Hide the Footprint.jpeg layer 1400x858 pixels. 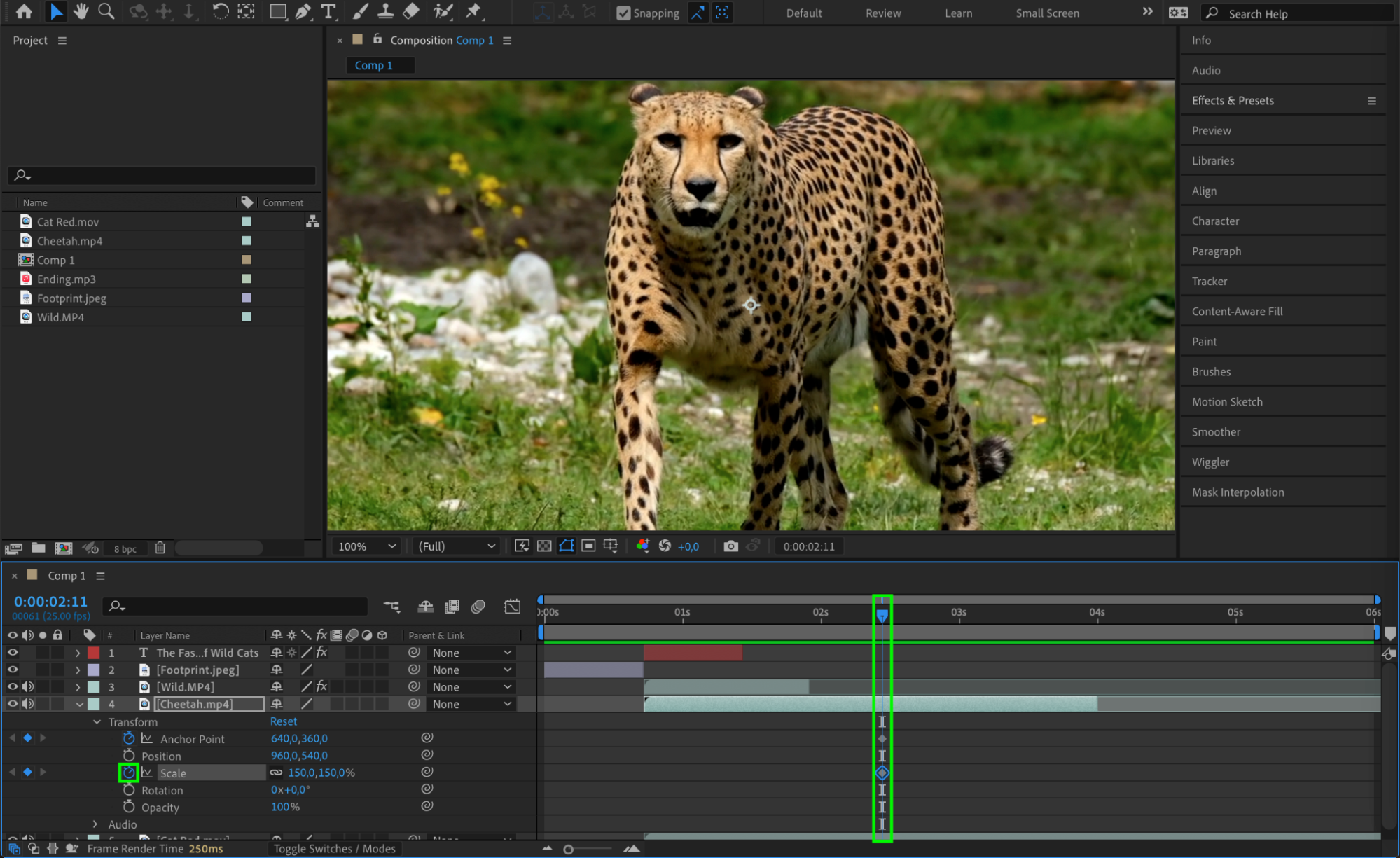[x=13, y=670]
